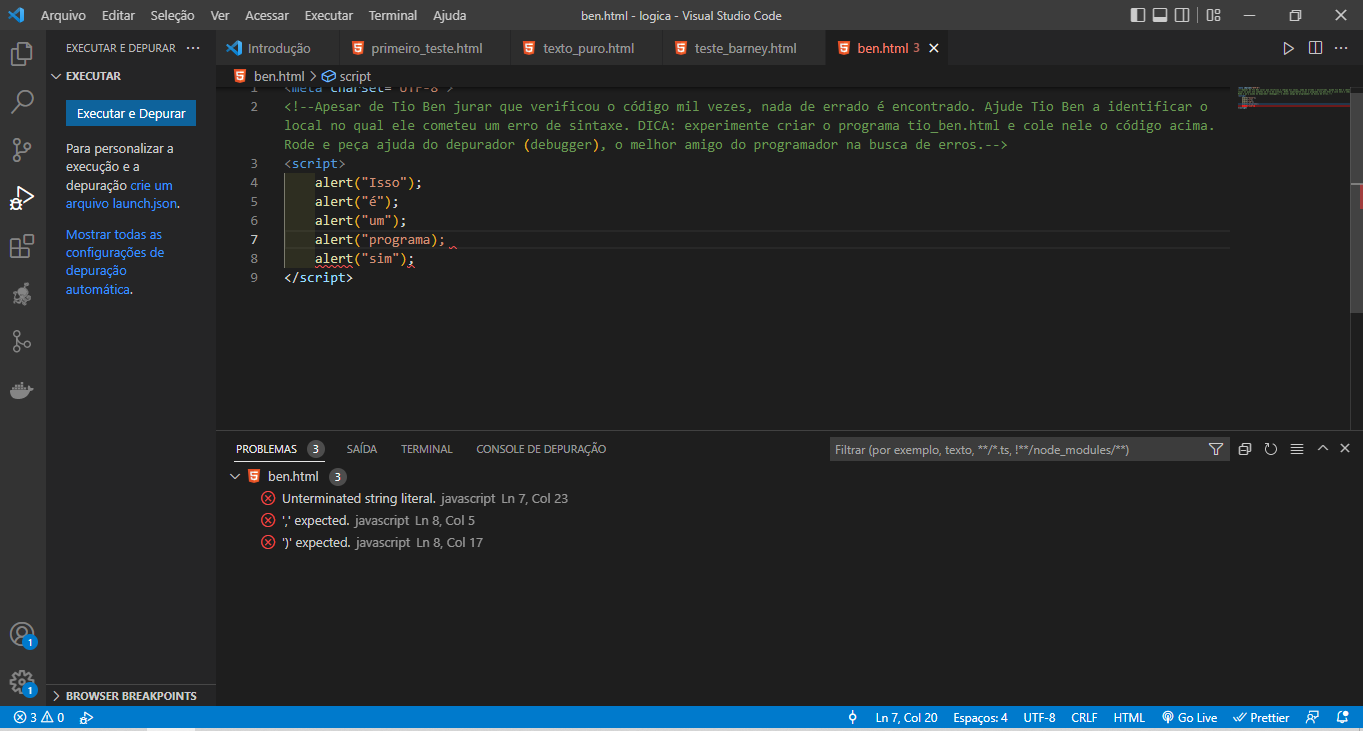Open the Source Control view icon
1363x731 pixels.
click(x=22, y=150)
